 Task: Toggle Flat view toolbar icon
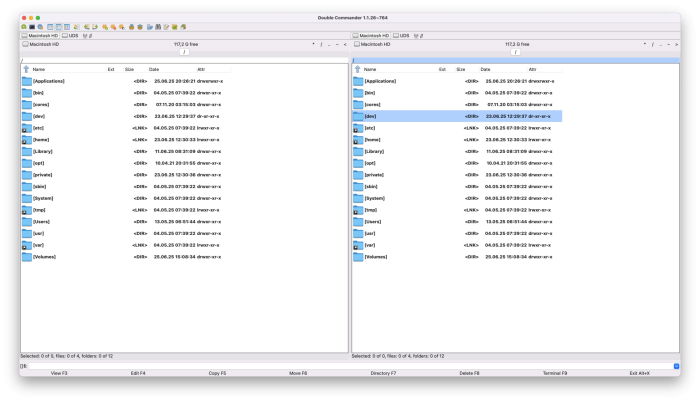click(x=77, y=27)
